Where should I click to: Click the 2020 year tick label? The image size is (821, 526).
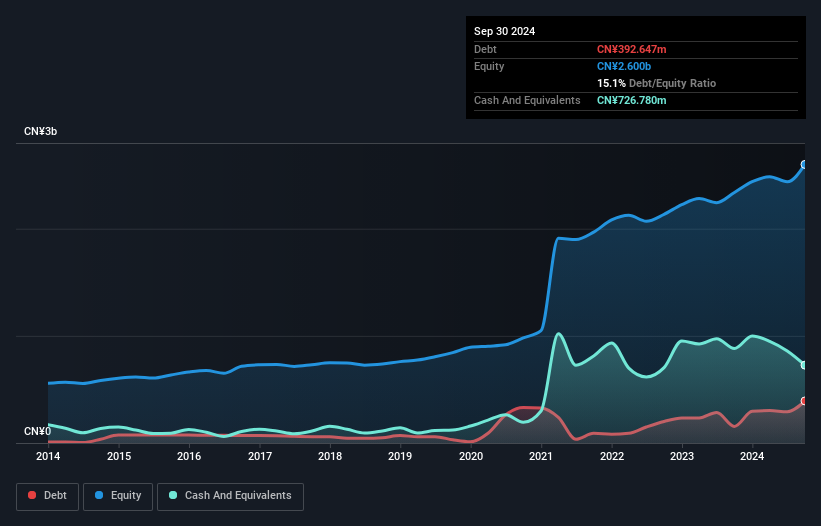[x=471, y=457]
